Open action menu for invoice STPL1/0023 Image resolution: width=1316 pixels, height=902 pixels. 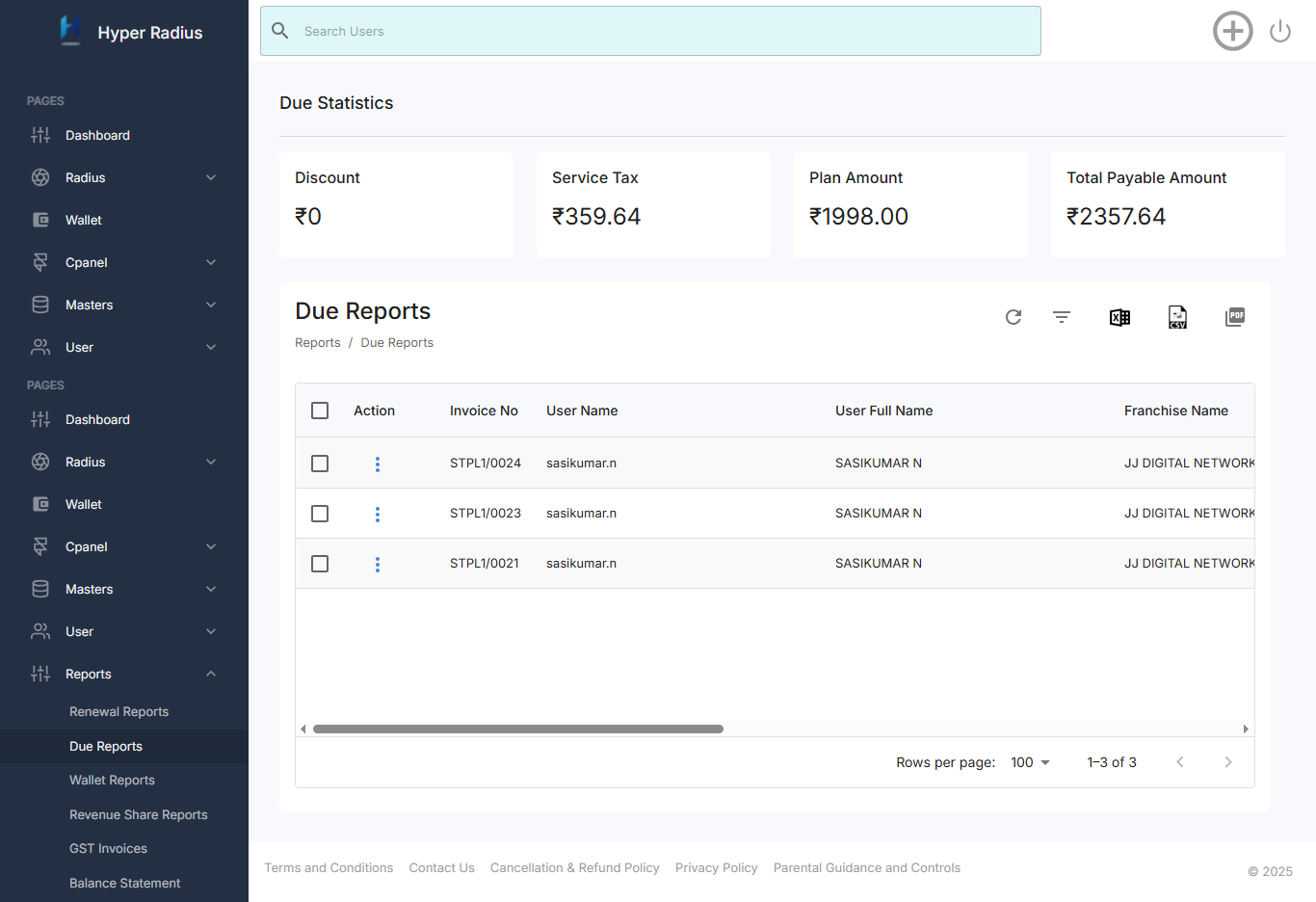pyautogui.click(x=378, y=515)
